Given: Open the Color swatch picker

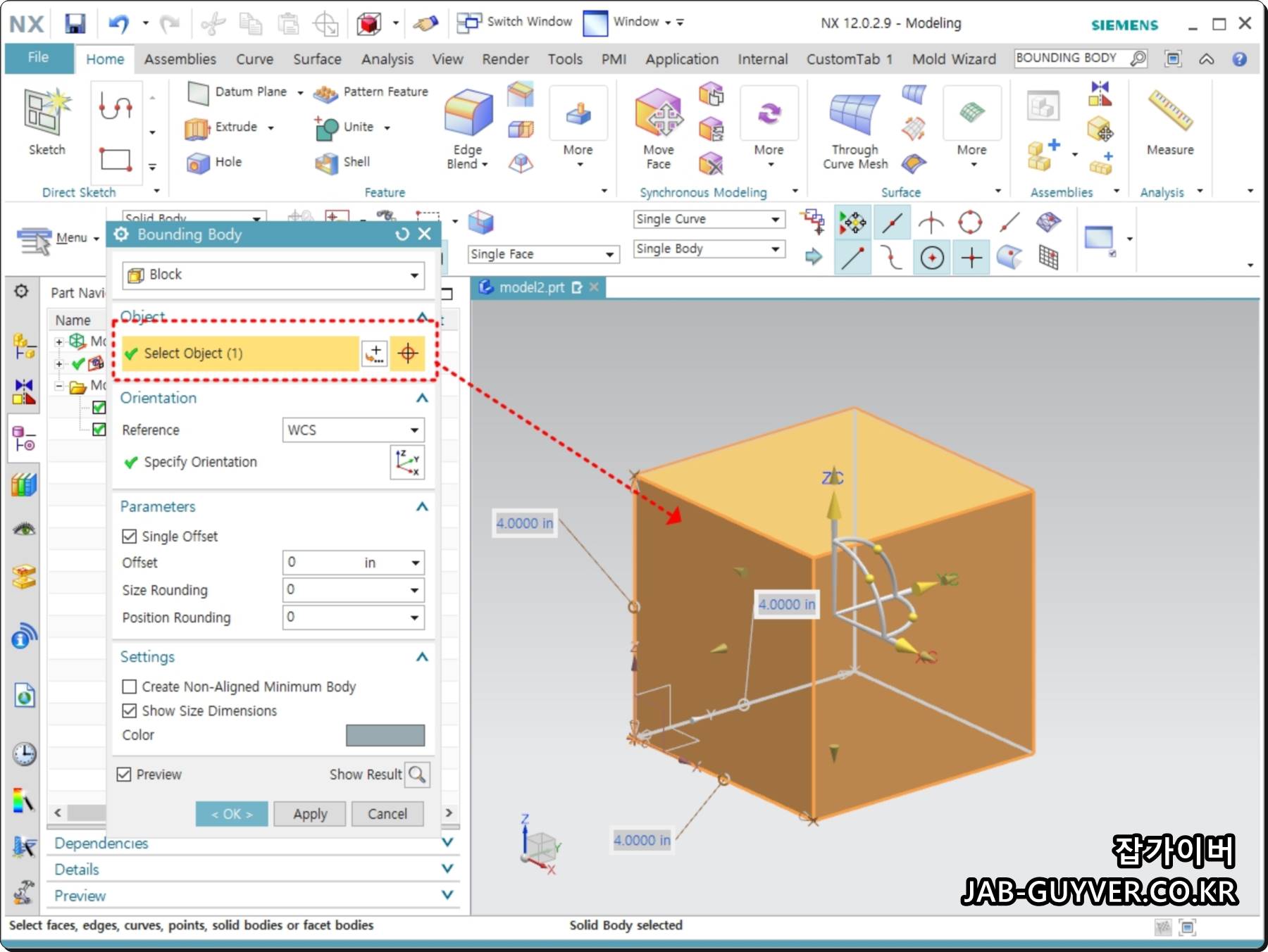Looking at the screenshot, I should pos(385,735).
